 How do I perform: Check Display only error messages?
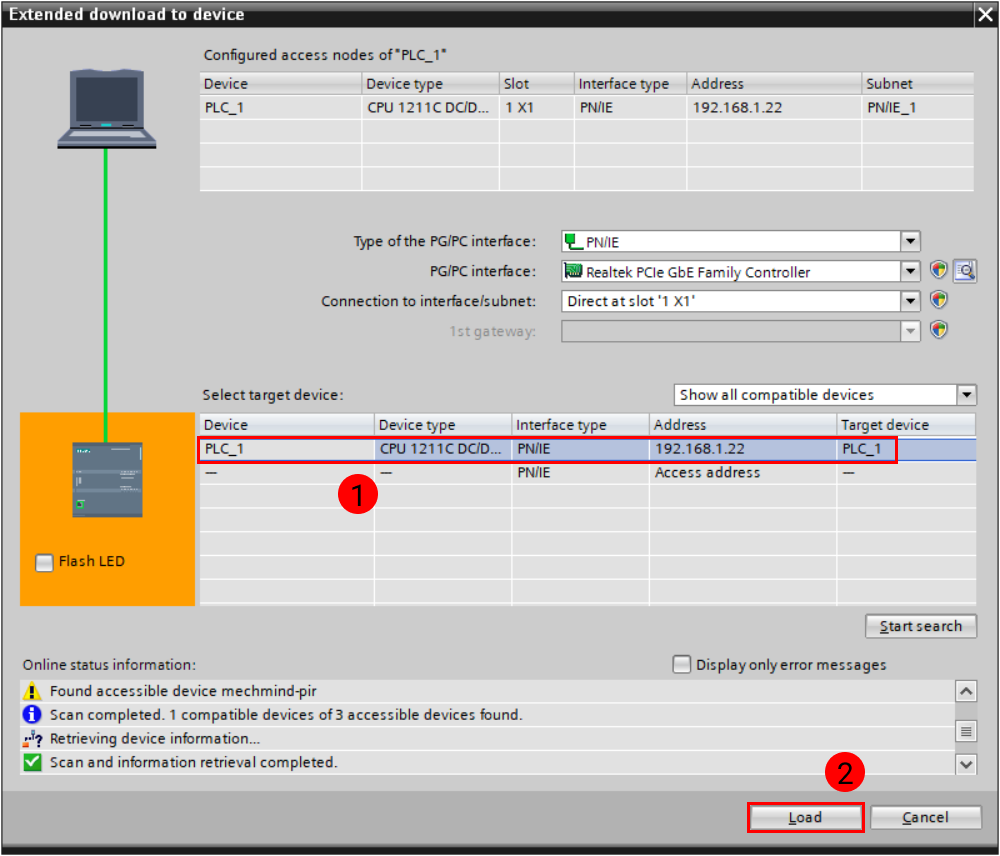(681, 663)
